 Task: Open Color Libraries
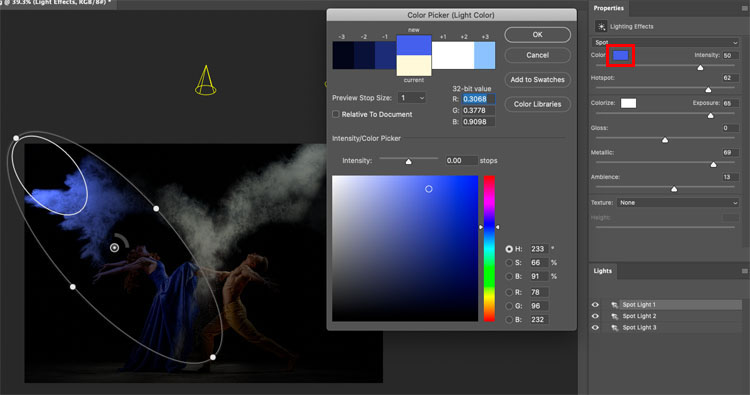[538, 104]
